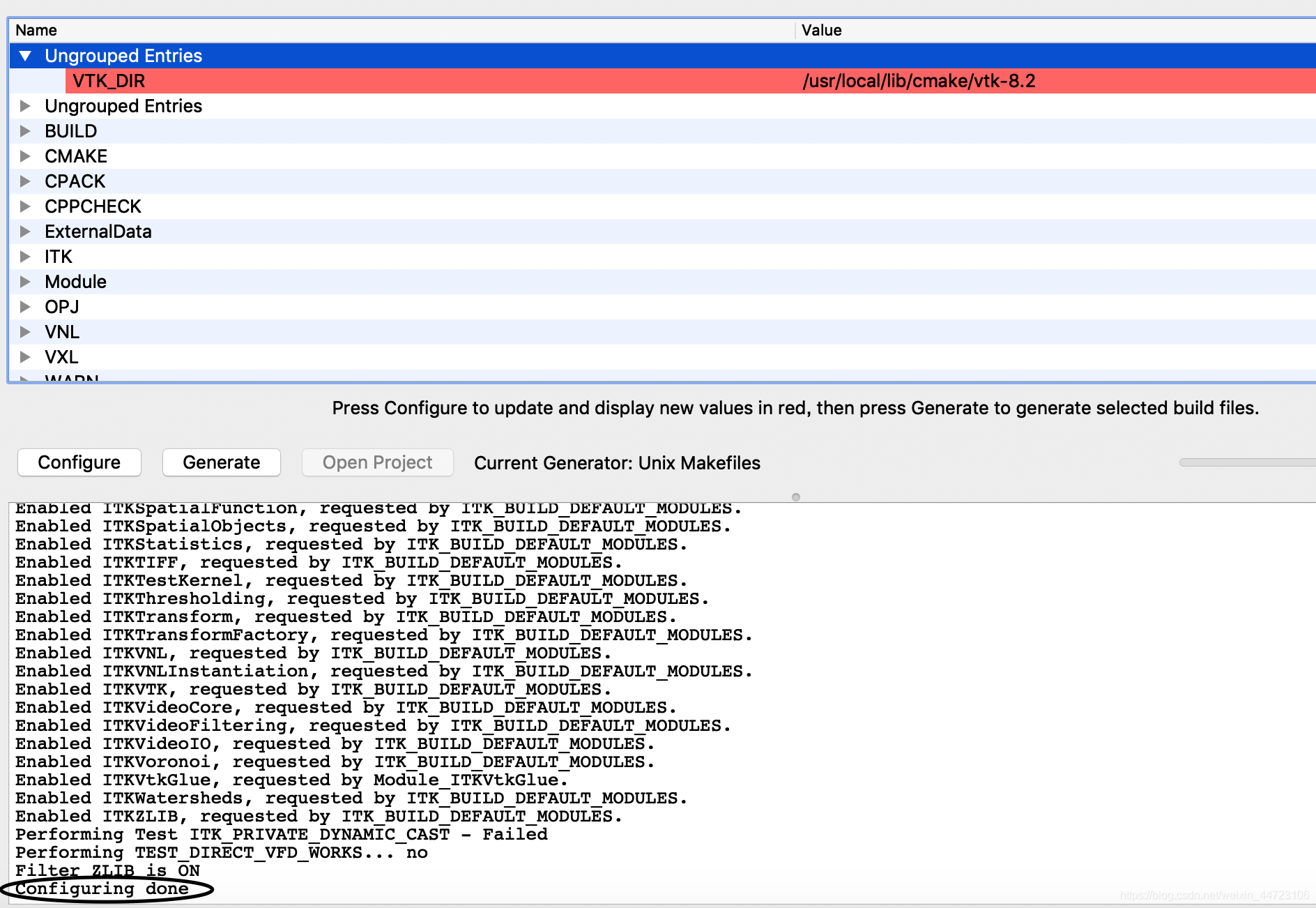Select the CPPCHECK group label
The width and height of the screenshot is (1316, 908).
(93, 206)
